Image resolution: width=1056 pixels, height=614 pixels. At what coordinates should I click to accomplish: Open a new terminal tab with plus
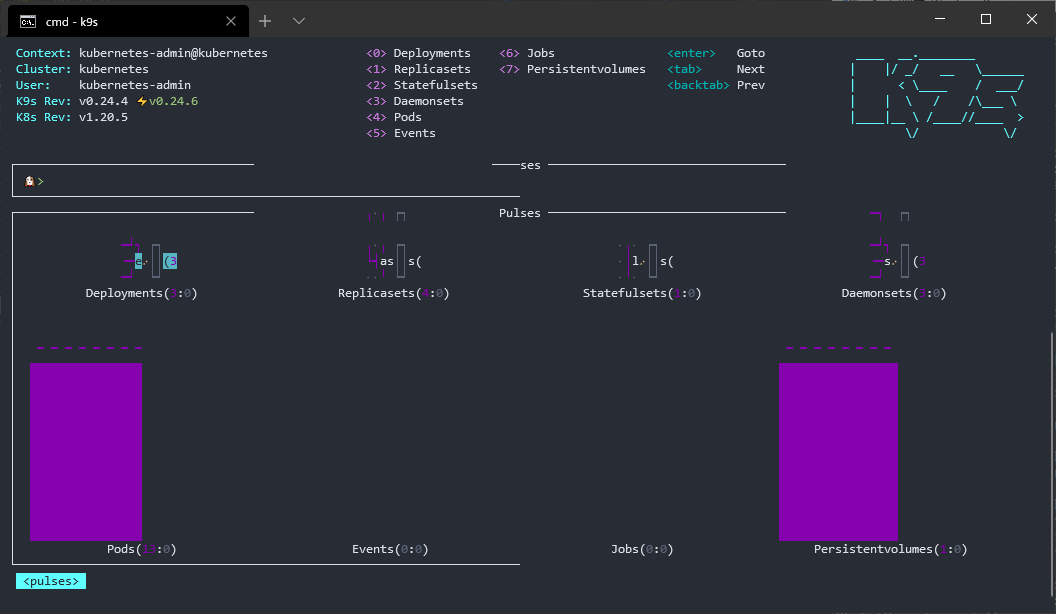(x=265, y=22)
